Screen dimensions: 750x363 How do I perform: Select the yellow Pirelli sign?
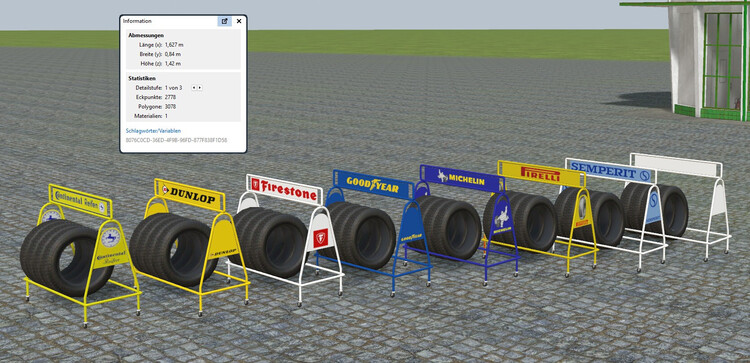tap(541, 174)
